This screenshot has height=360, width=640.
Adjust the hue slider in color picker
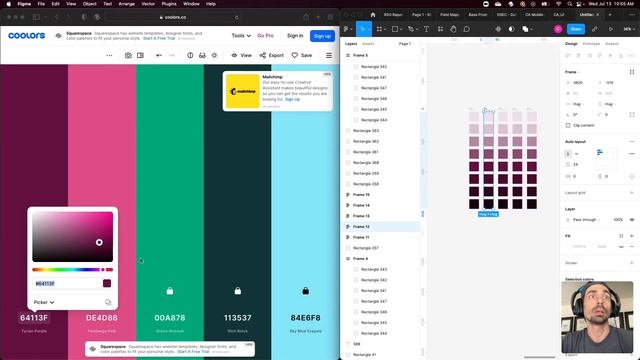coord(73,269)
